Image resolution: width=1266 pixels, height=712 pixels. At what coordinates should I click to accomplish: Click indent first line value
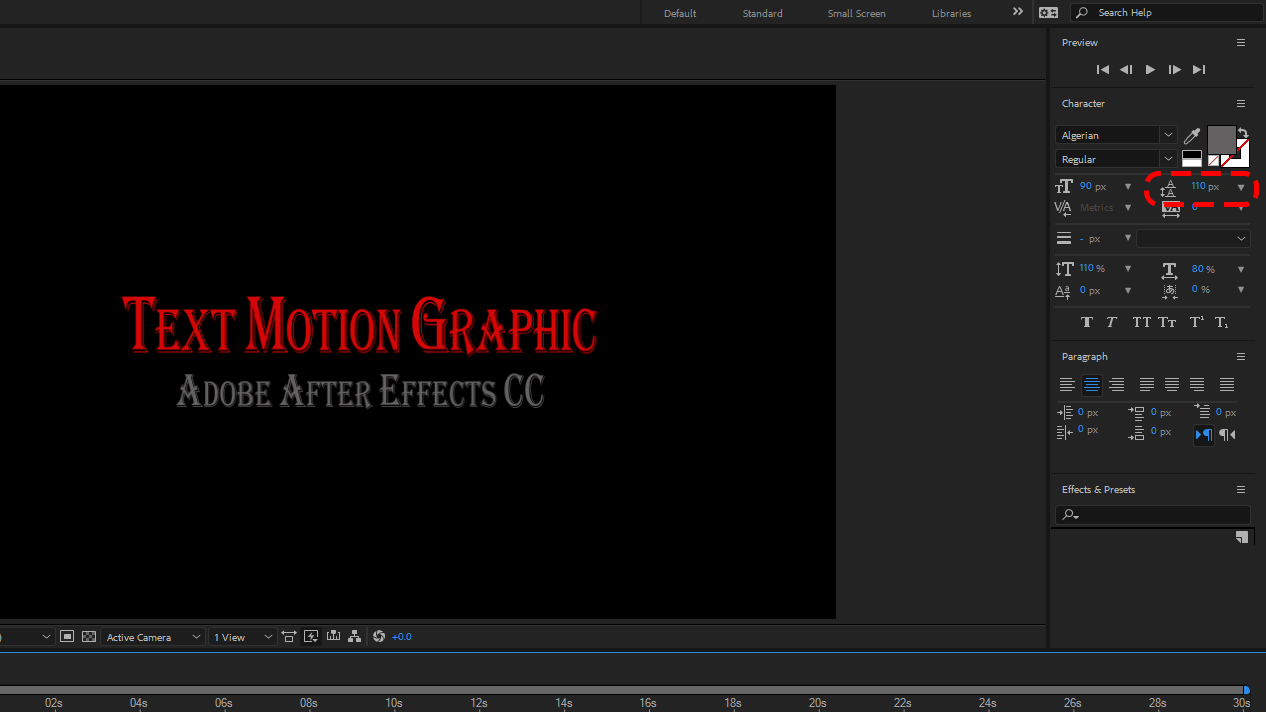1228,412
